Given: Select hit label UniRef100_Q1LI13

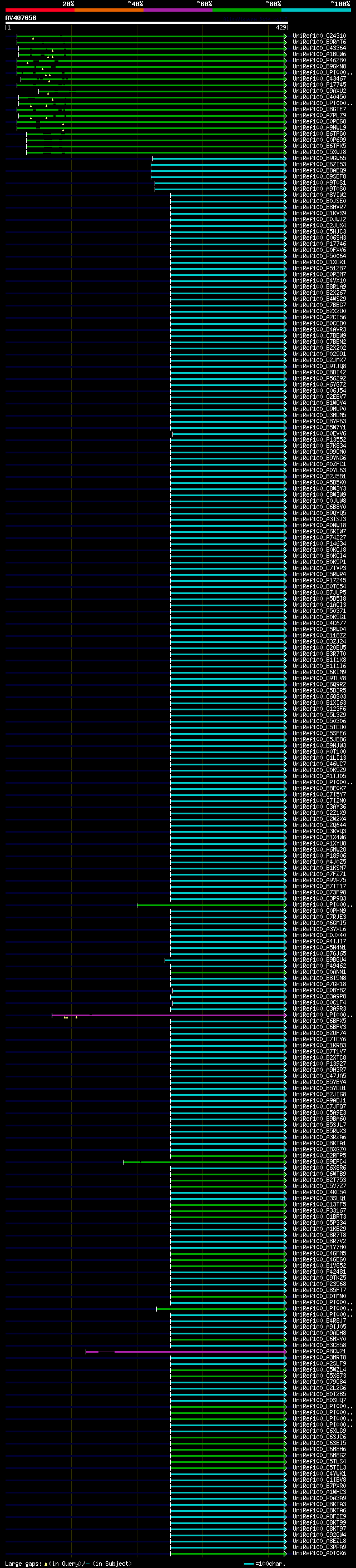Looking at the screenshot, I should tap(319, 758).
